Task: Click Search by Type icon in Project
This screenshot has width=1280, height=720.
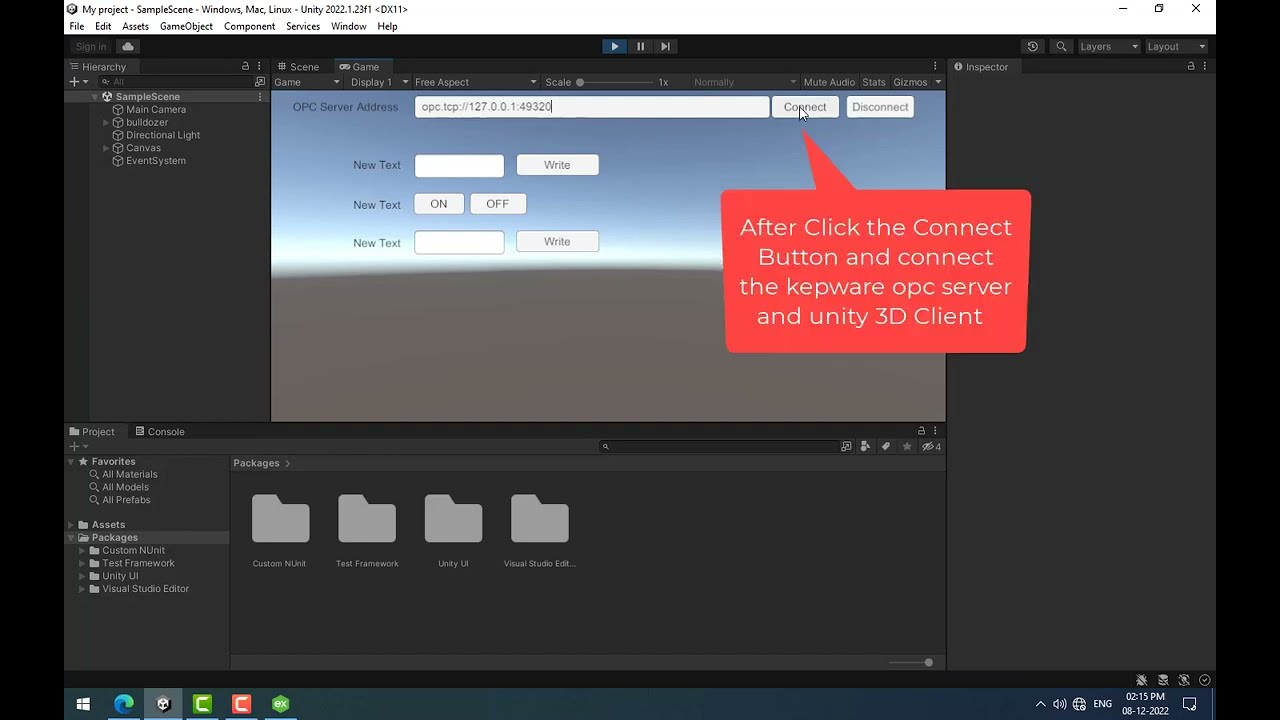Action: click(866, 447)
